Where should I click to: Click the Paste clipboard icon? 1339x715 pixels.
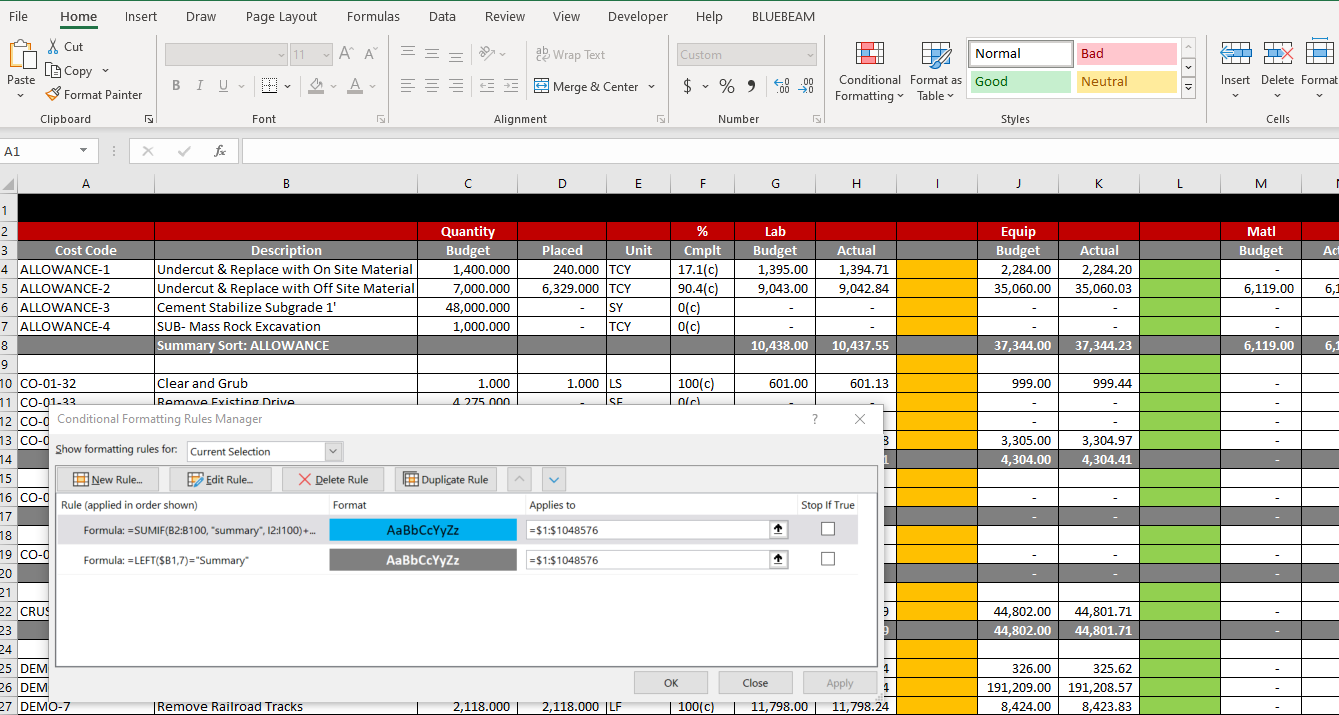click(x=21, y=56)
